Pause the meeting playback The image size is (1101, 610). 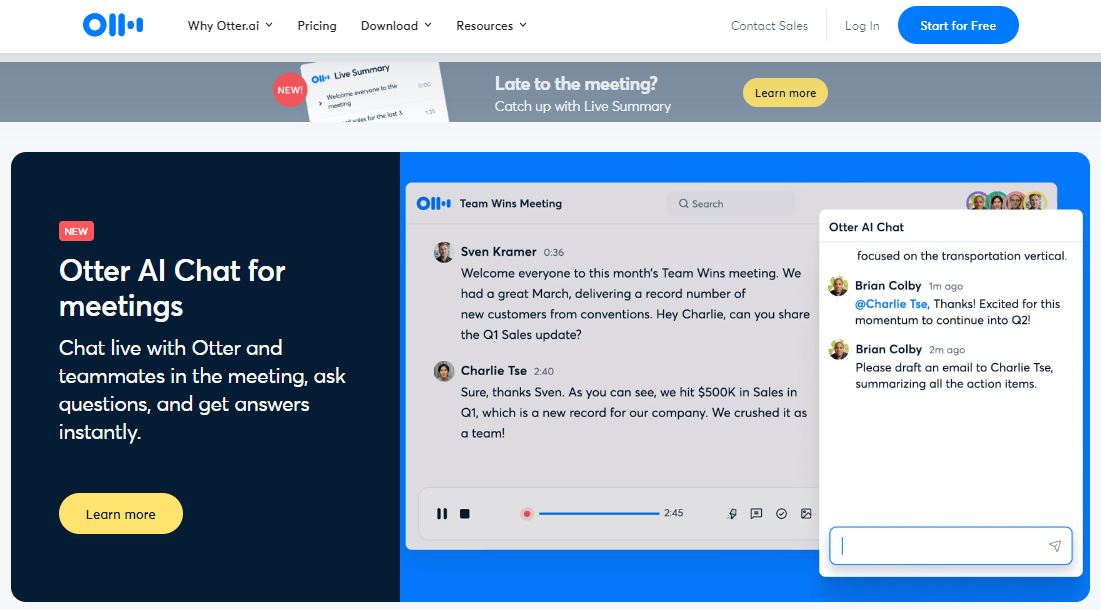[x=442, y=513]
